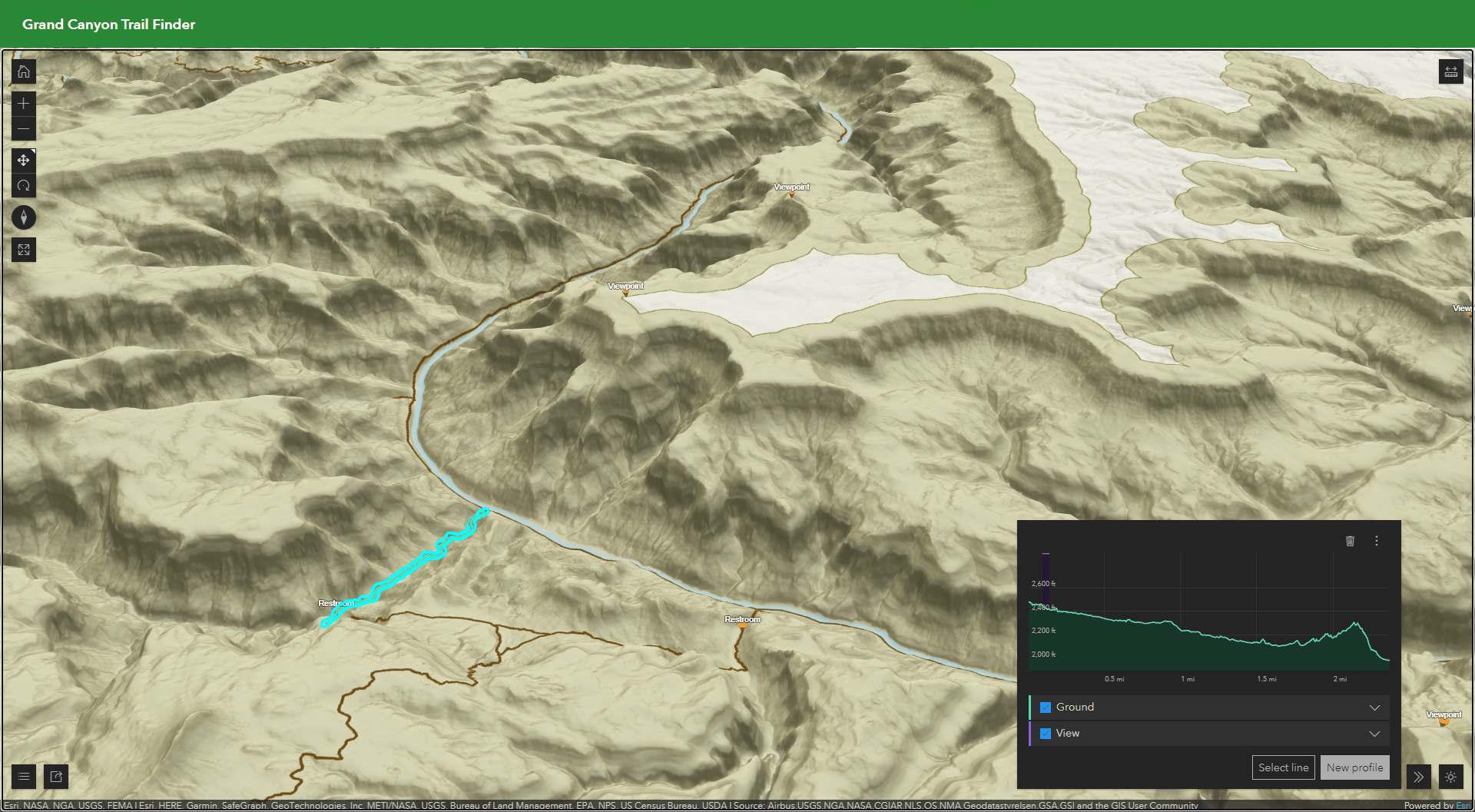Open the daylight sun icon
This screenshot has width=1475, height=812.
1450,777
